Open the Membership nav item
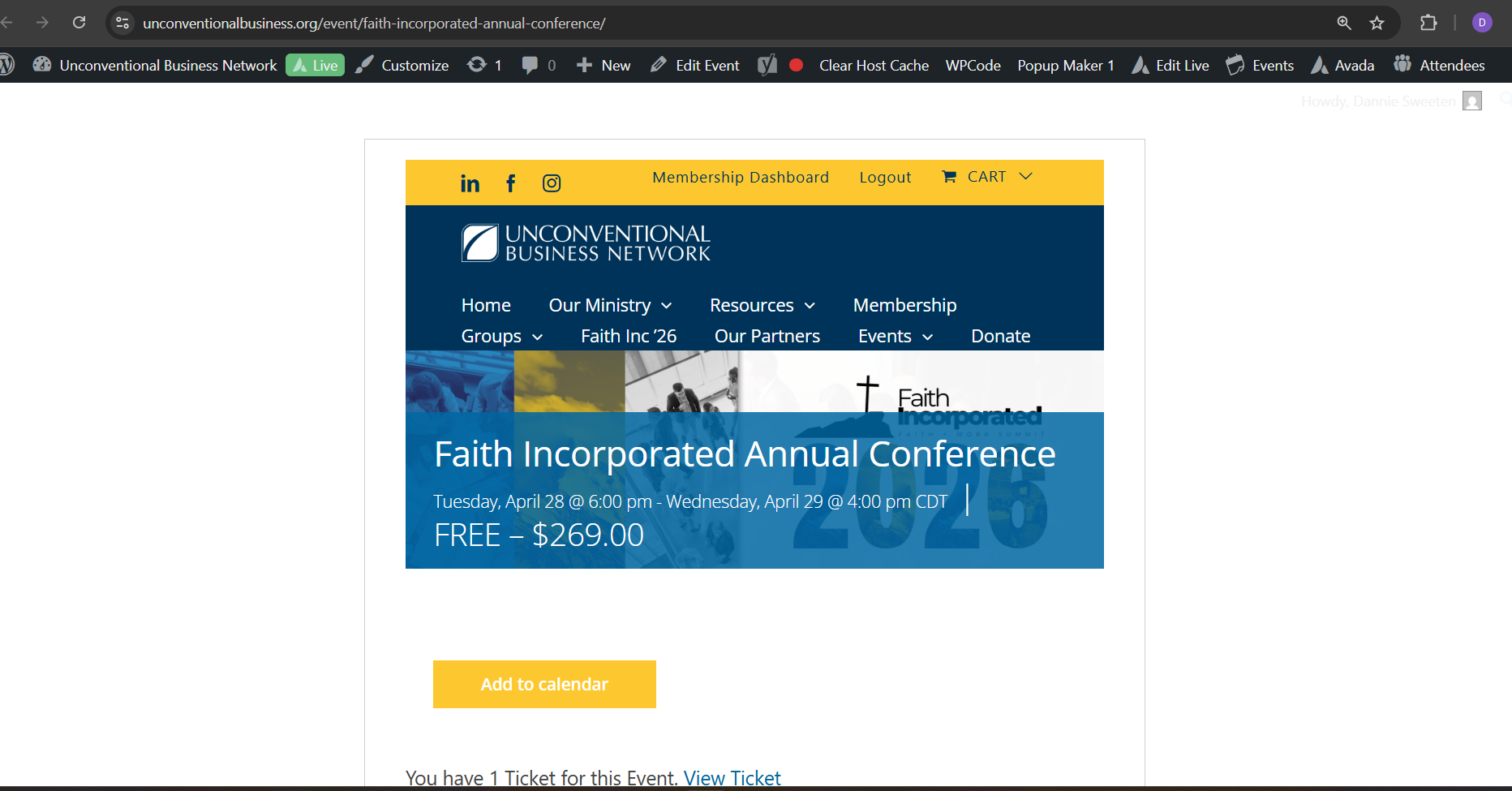The height and width of the screenshot is (791, 1512). [x=904, y=305]
